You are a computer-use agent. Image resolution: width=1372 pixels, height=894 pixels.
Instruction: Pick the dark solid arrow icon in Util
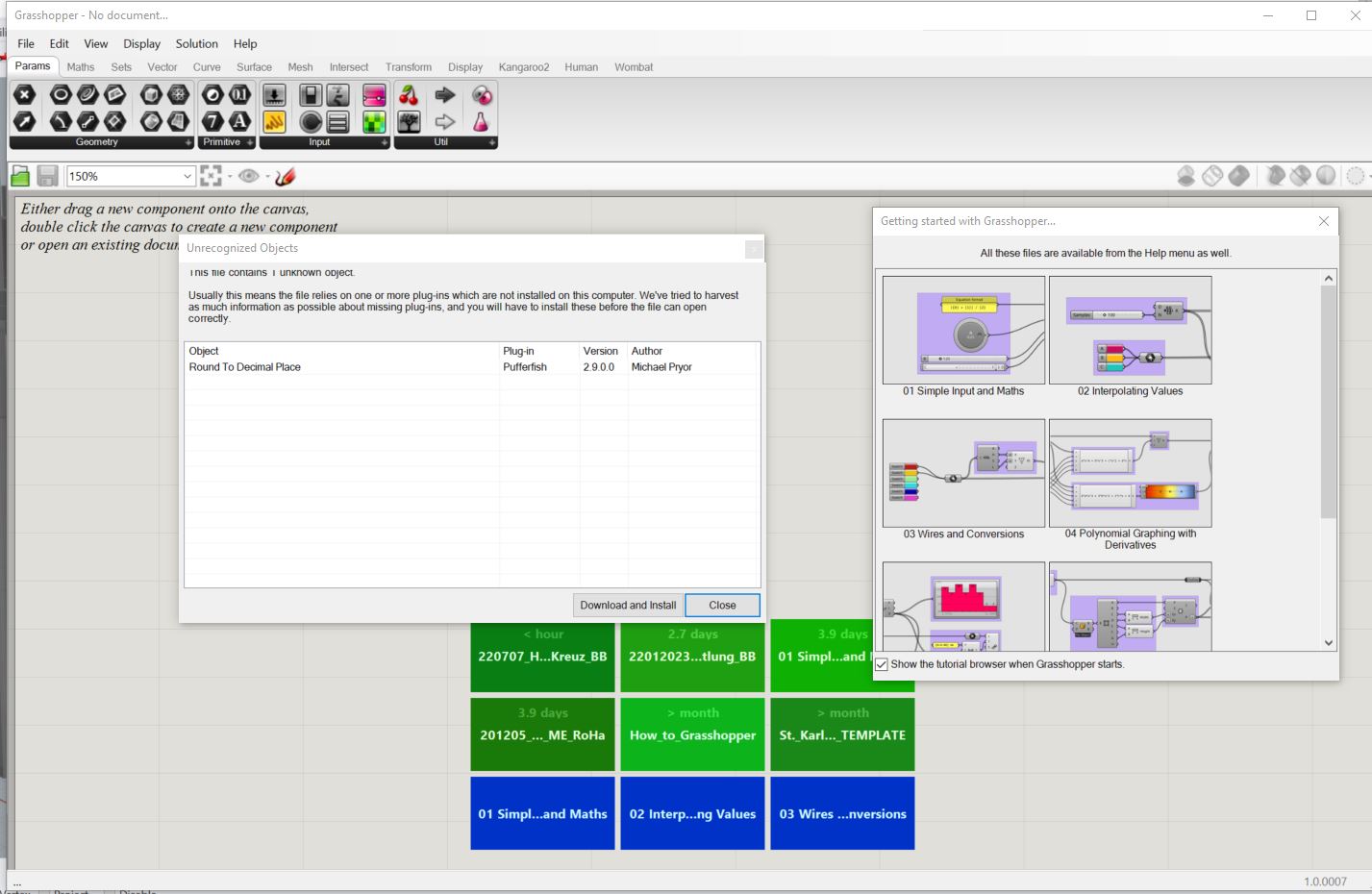coord(444,94)
